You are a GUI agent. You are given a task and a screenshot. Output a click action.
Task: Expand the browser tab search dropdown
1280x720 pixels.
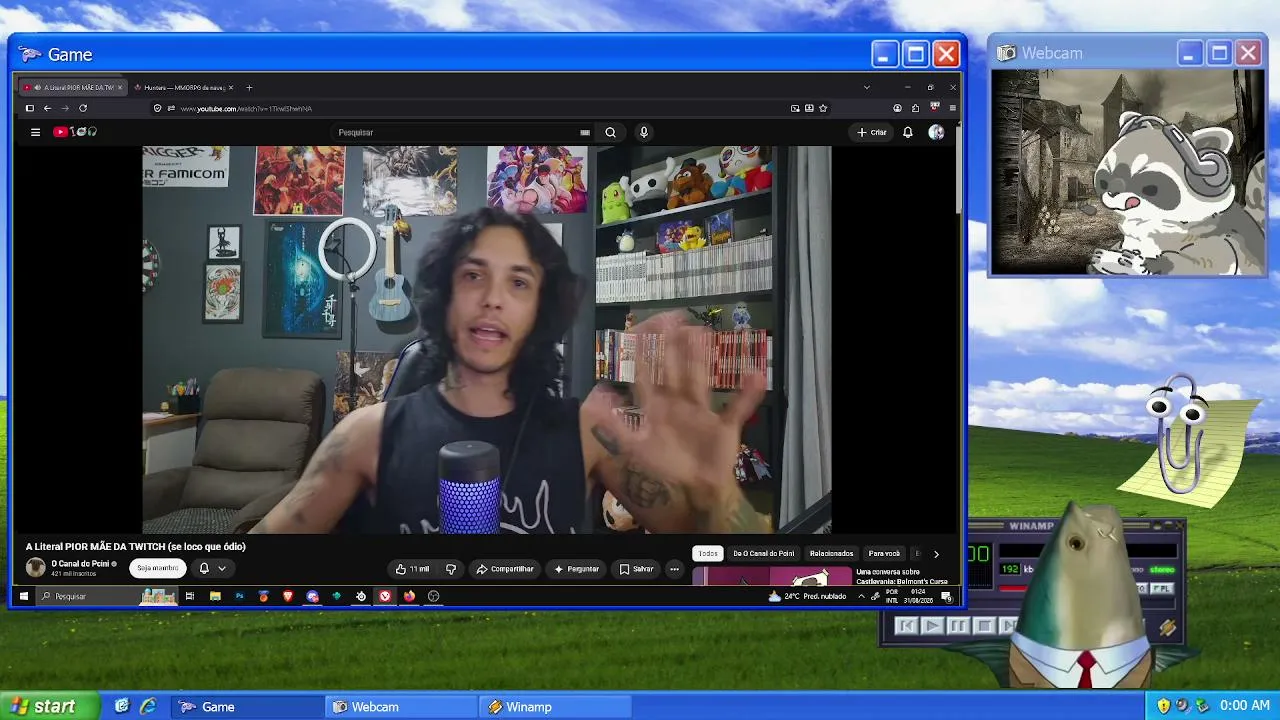(866, 88)
